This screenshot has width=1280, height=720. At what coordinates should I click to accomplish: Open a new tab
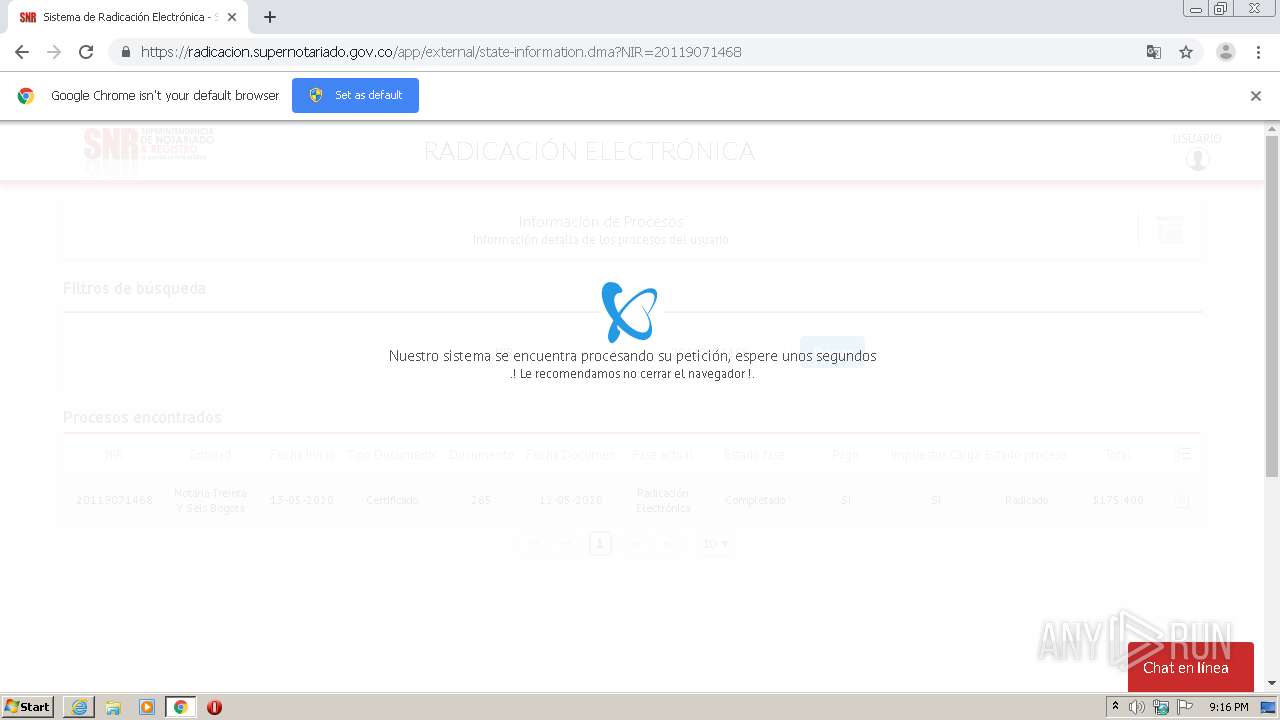tap(270, 17)
